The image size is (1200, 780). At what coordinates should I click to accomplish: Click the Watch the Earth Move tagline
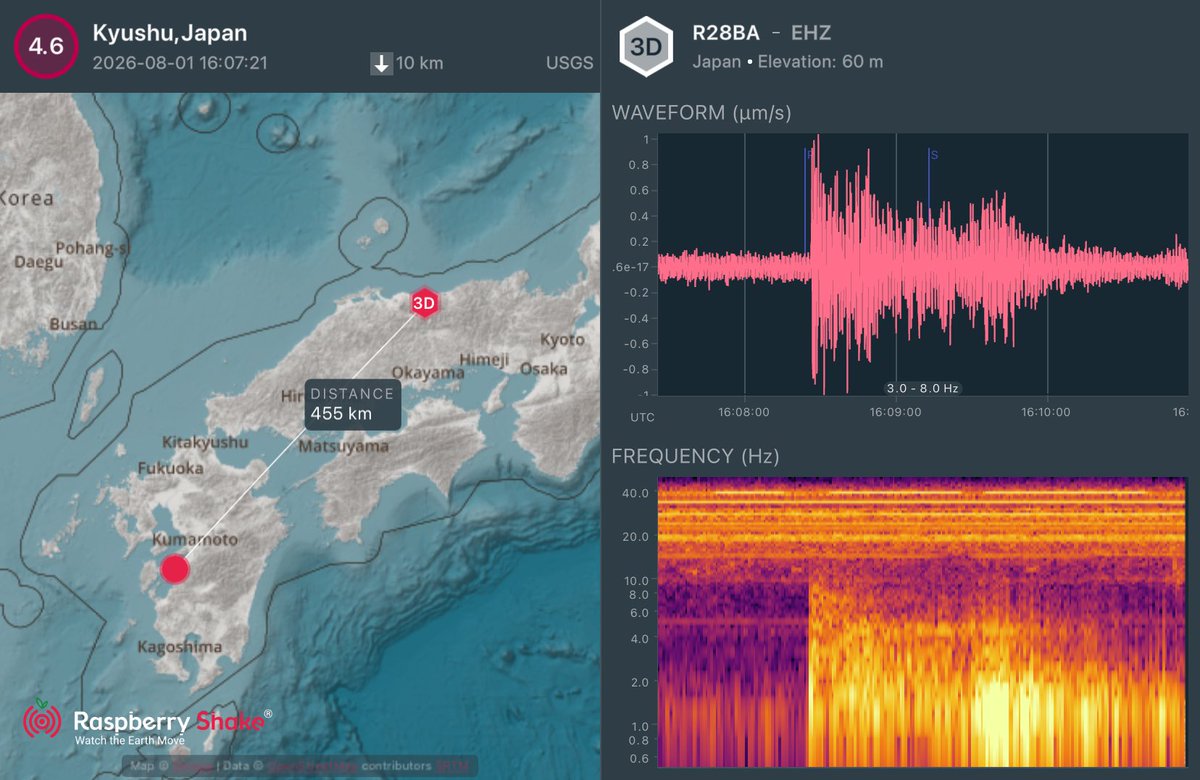tap(130, 741)
